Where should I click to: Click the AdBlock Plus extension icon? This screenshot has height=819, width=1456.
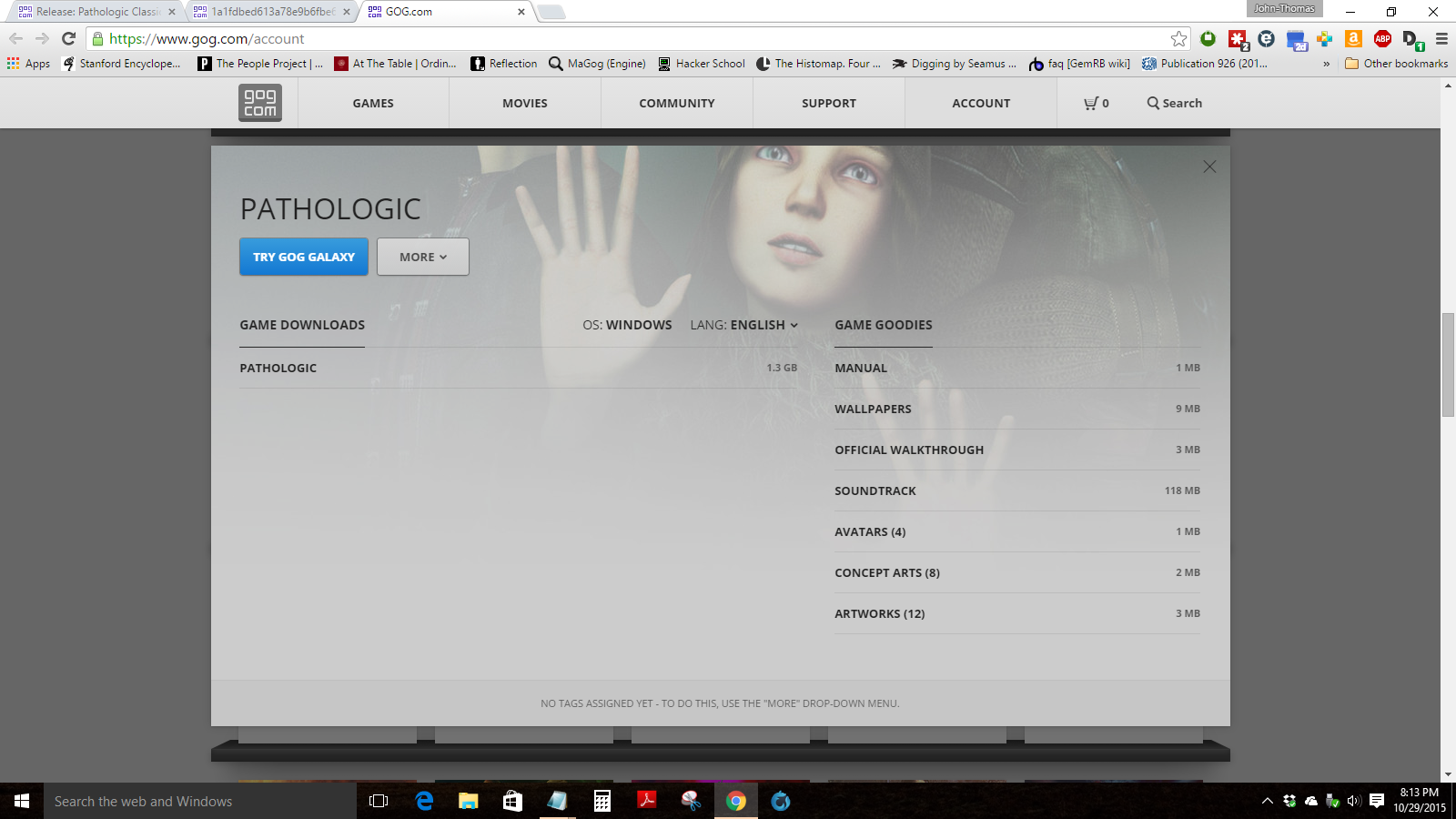click(x=1382, y=38)
